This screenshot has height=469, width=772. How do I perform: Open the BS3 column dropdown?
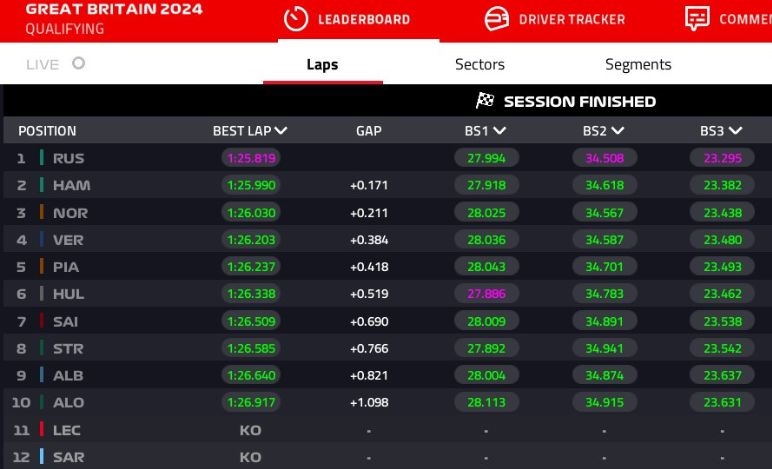tap(736, 131)
